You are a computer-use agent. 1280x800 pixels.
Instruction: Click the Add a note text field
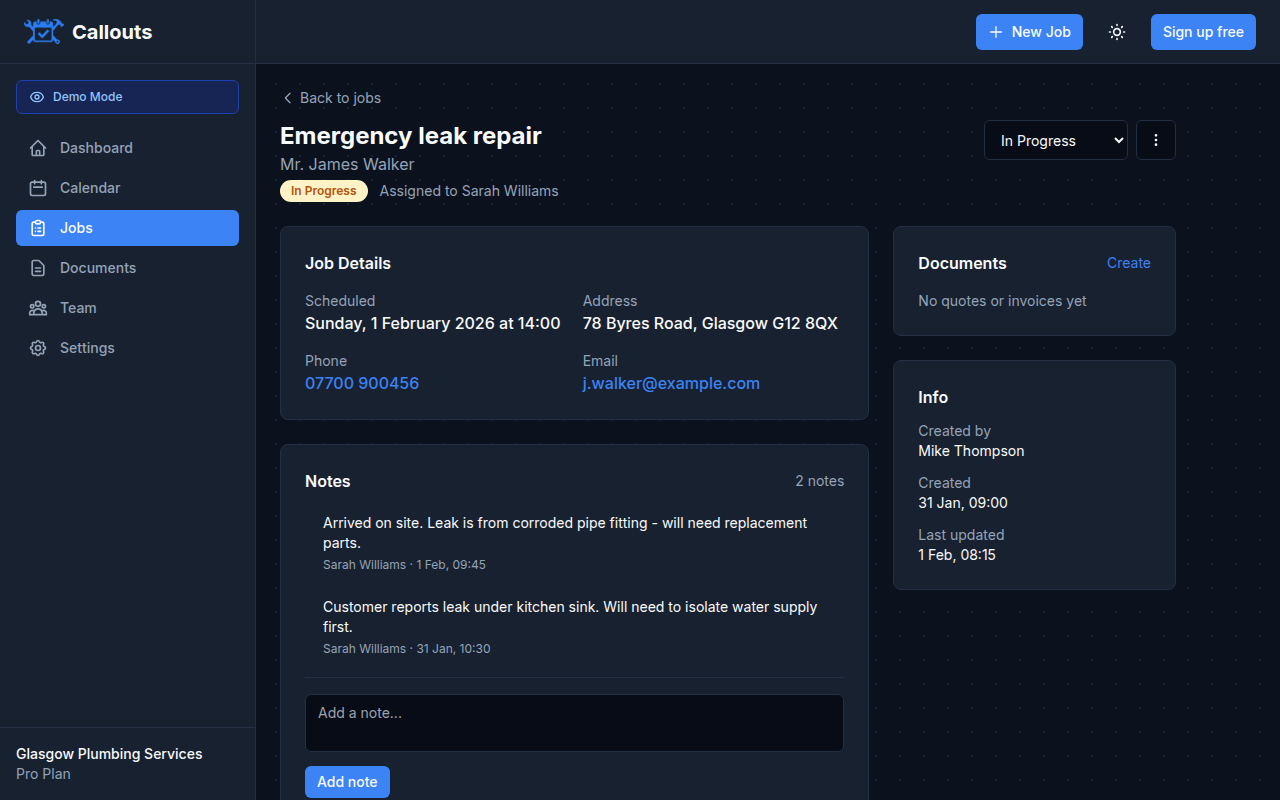click(x=574, y=722)
